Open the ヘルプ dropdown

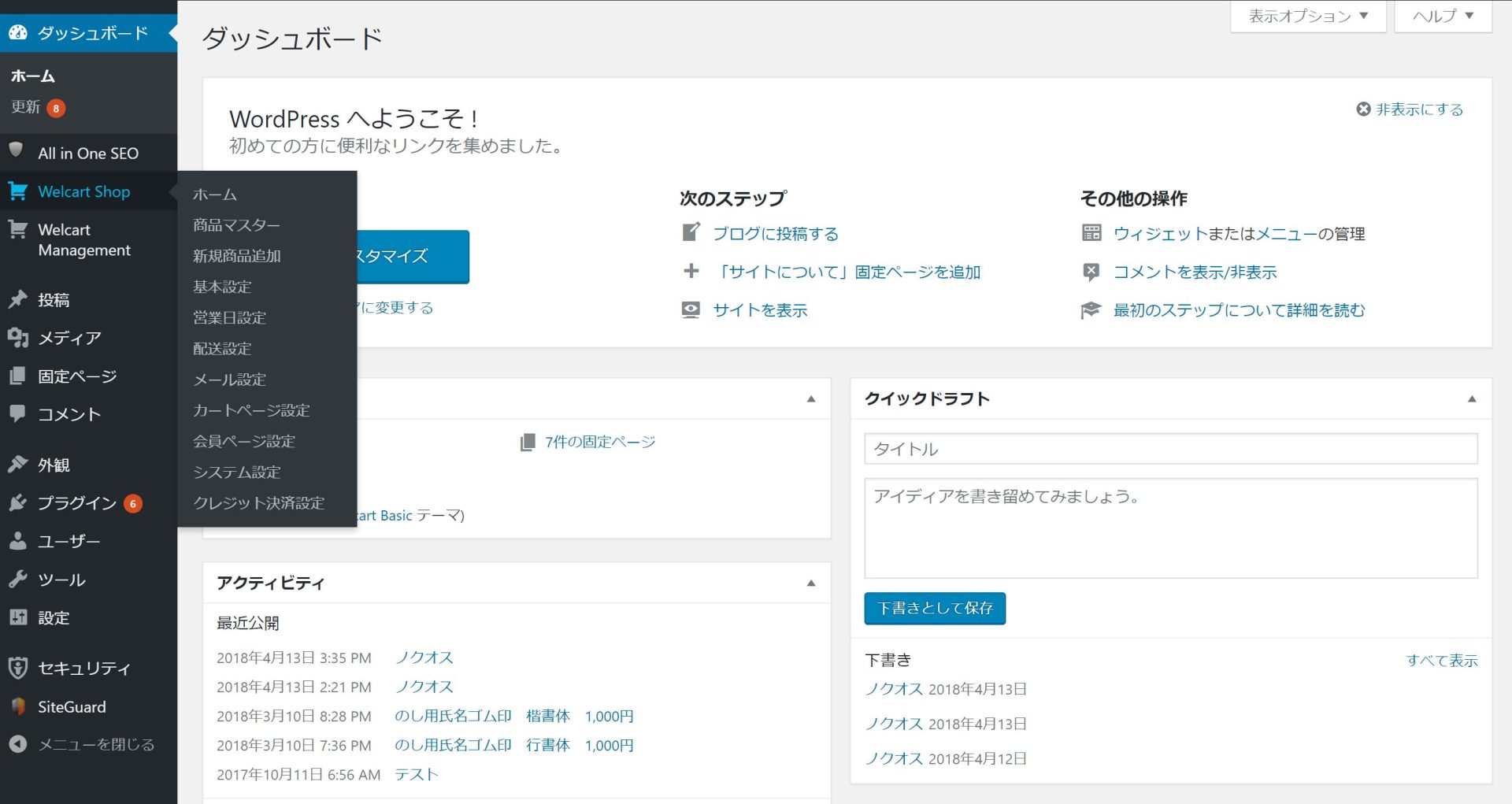[x=1443, y=16]
